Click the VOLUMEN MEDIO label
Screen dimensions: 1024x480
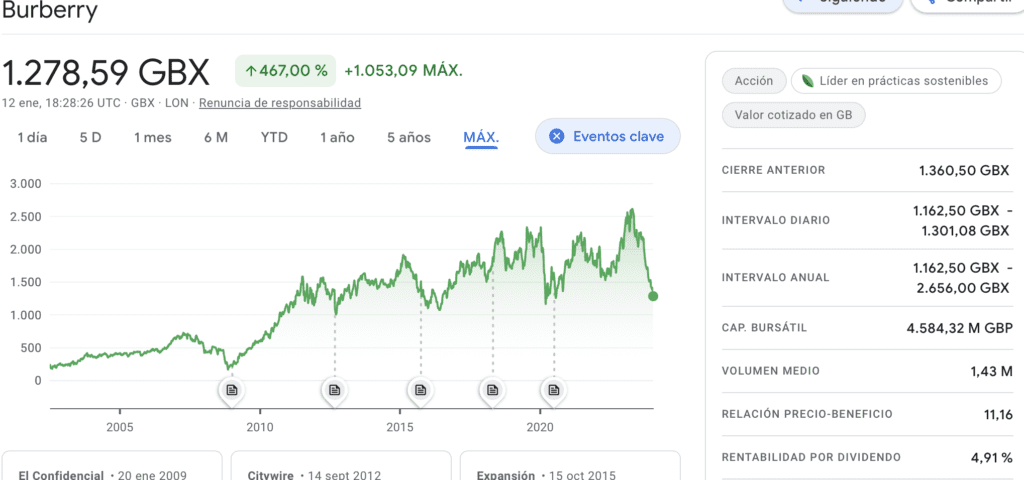(x=771, y=371)
